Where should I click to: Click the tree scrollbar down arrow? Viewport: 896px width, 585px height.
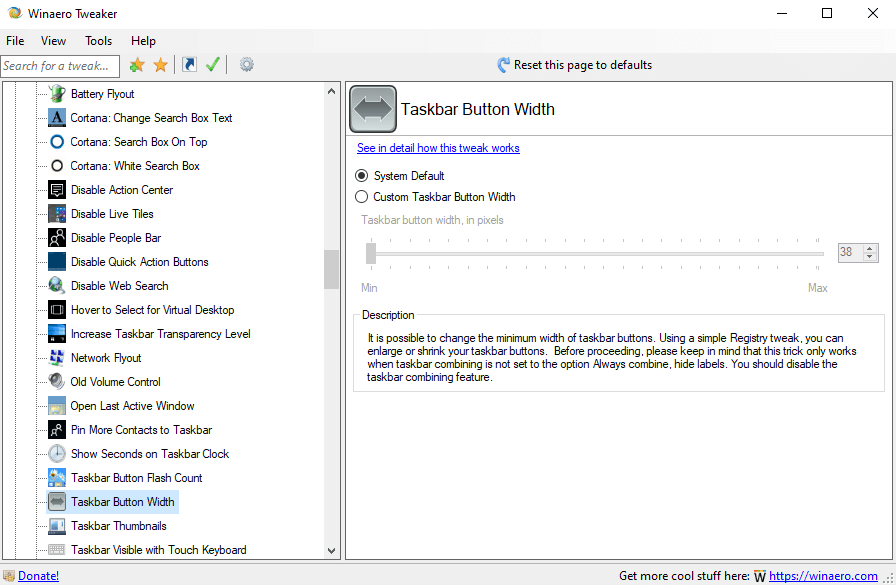(x=331, y=551)
